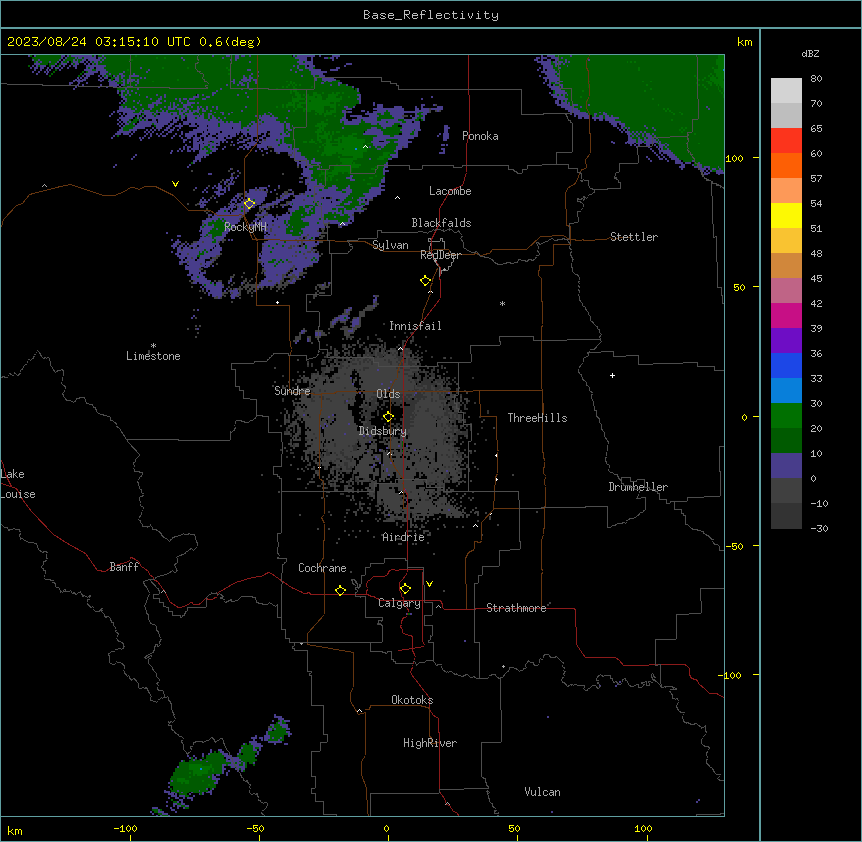Click the asterisk marker above Limestone
The height and width of the screenshot is (842, 862).
(153, 346)
